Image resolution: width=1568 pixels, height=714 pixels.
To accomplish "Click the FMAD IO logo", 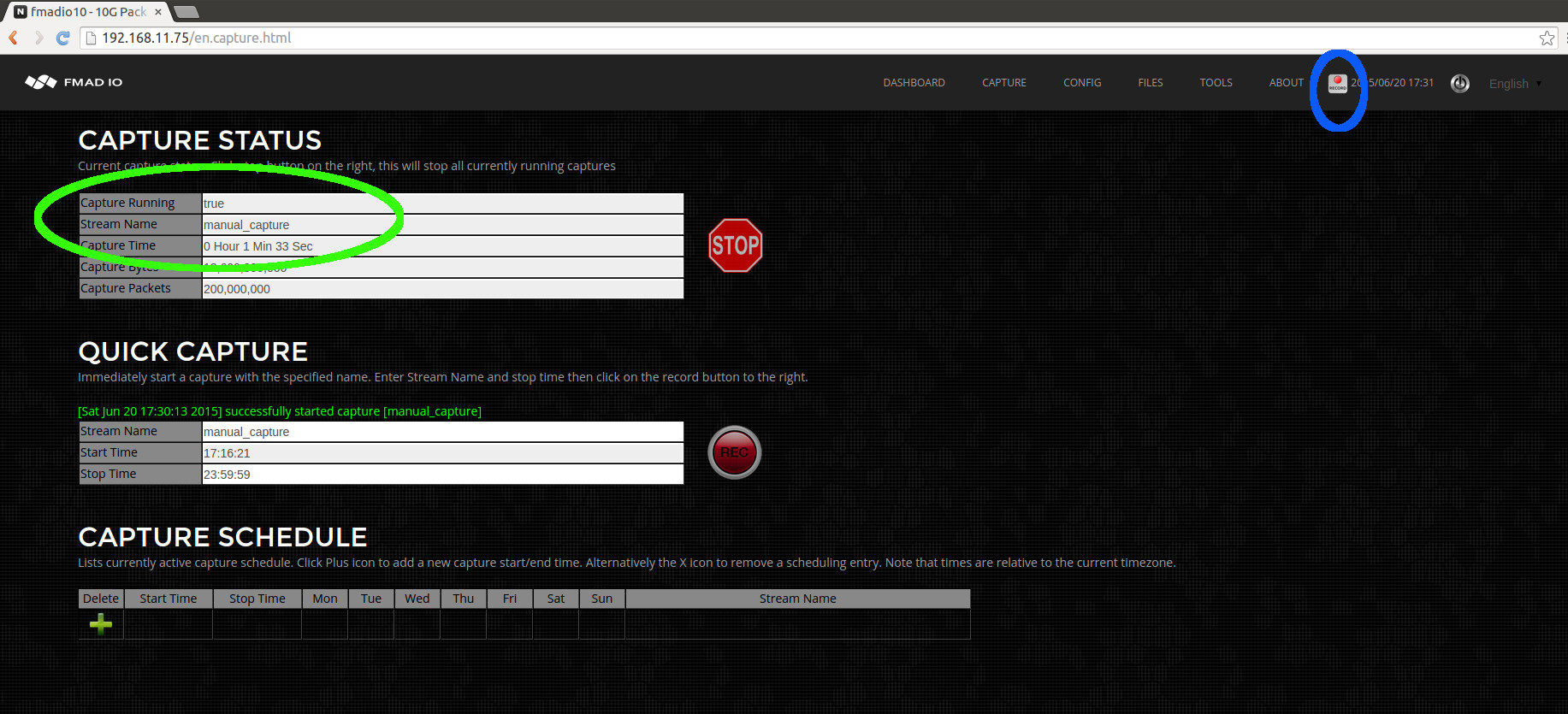I will point(74,82).
